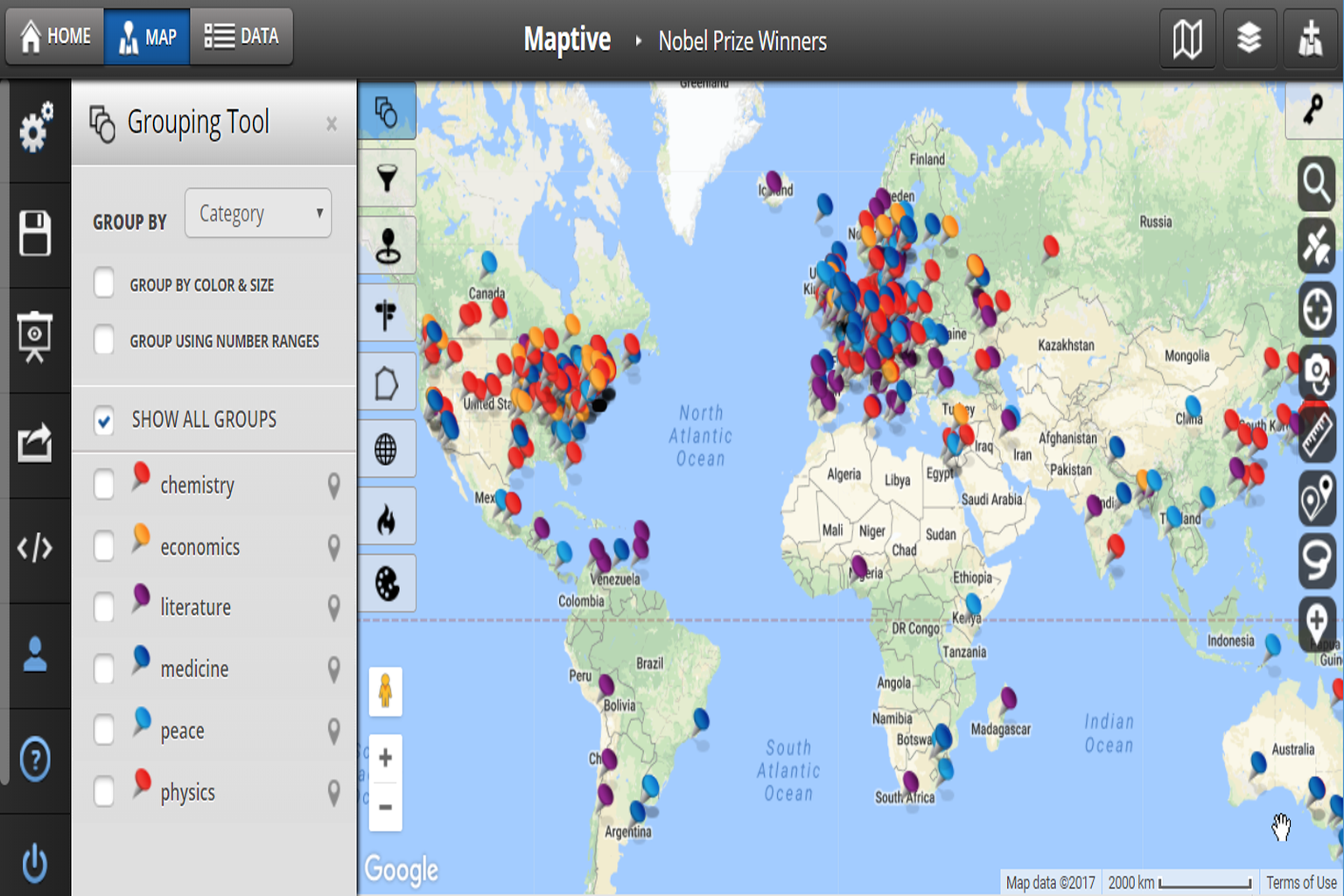Screen dimensions: 1344x896
Task: Select the distance ruler tool icon
Action: 1317,435
